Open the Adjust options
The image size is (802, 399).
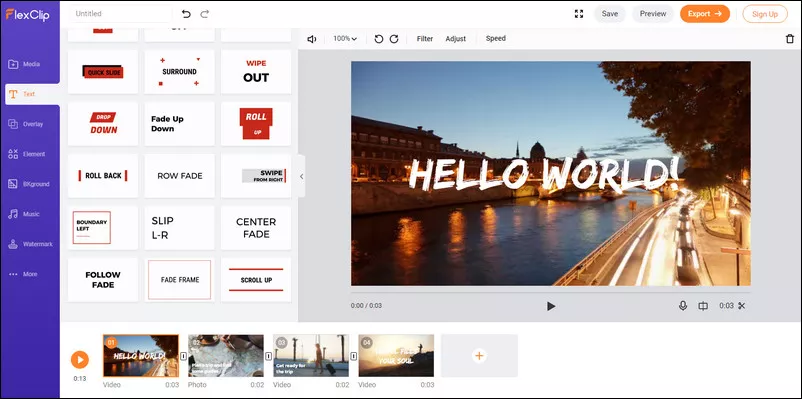[455, 38]
